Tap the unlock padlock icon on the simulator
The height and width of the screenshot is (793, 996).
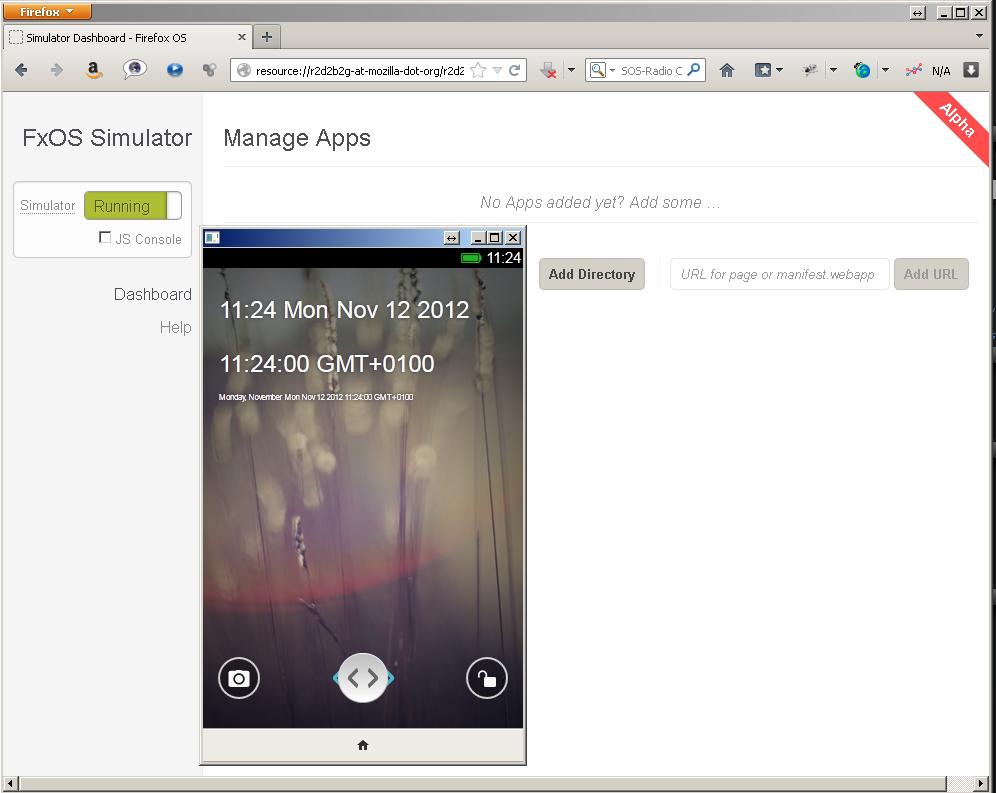click(x=486, y=679)
